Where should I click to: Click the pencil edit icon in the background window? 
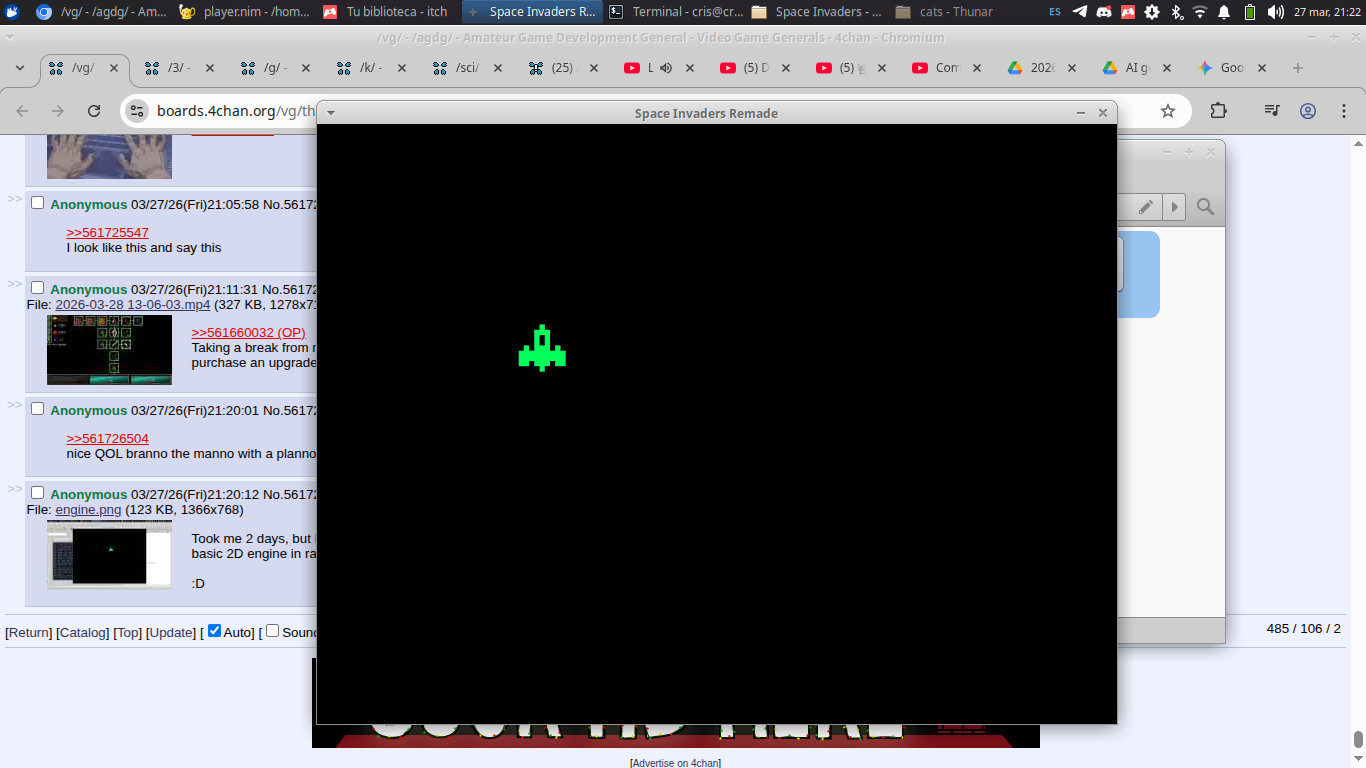coord(1146,207)
